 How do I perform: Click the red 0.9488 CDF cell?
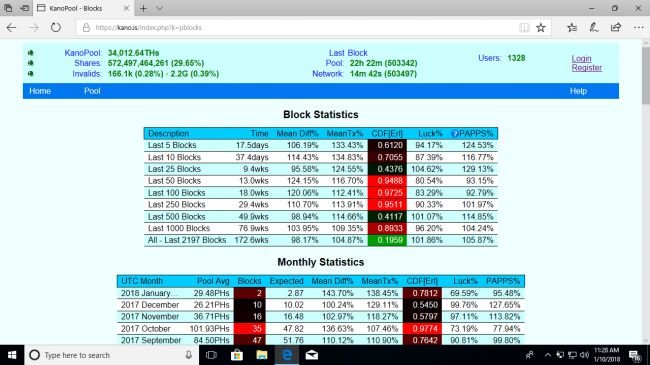click(387, 181)
